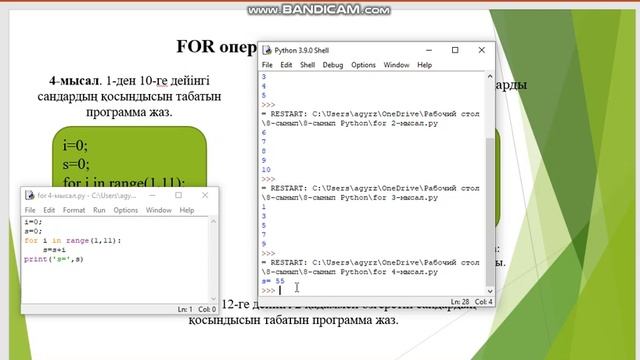The width and height of the screenshot is (640, 360).
Task: Maximize the Python 3.9.0 Shell window
Action: pos(455,50)
